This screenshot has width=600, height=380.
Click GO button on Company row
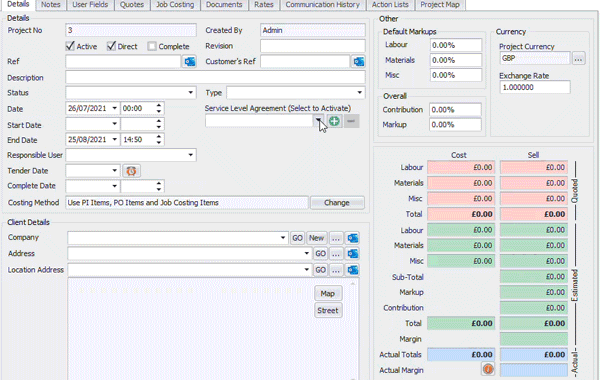[297, 238]
